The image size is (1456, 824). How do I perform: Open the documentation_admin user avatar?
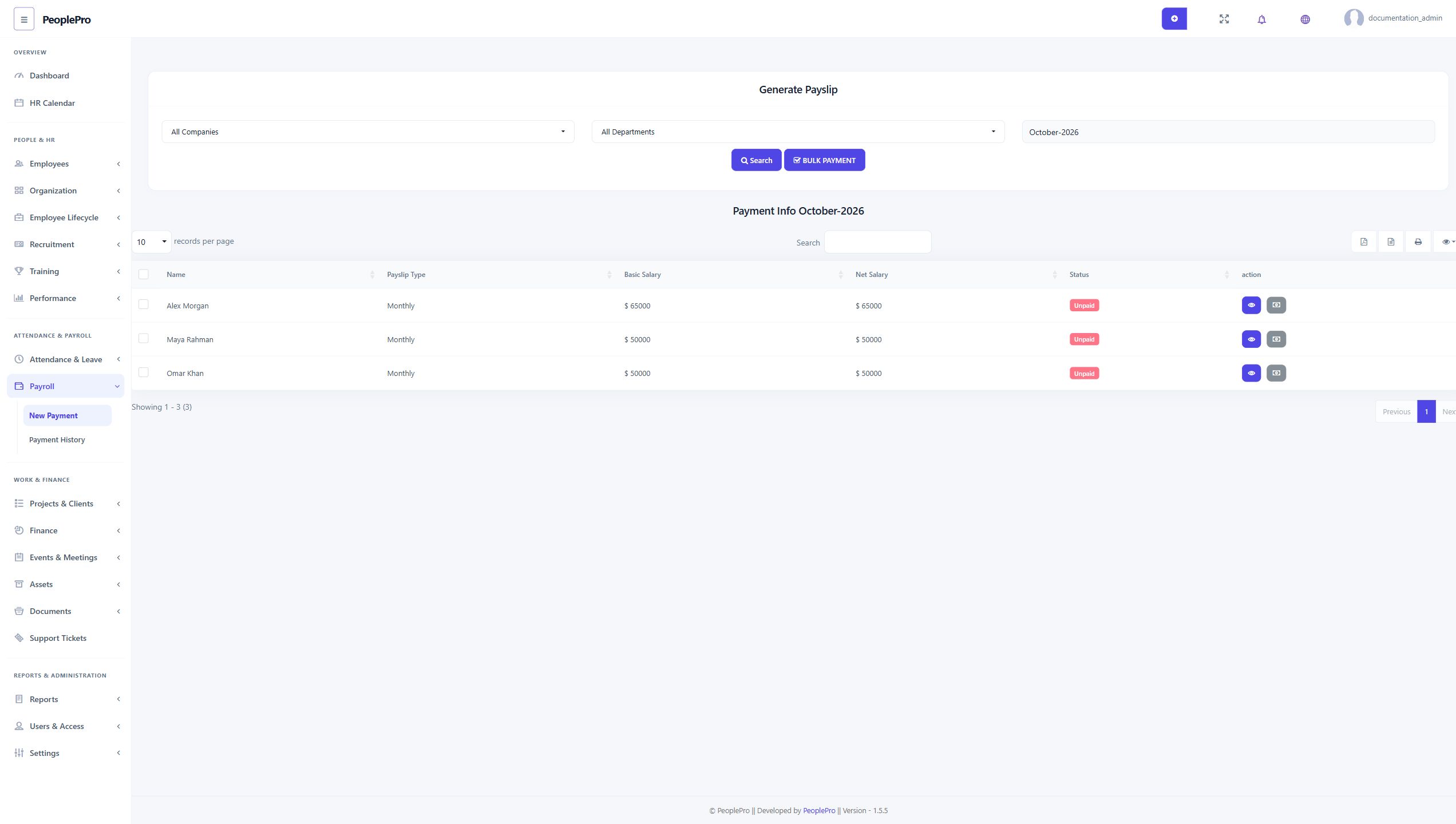1354,18
